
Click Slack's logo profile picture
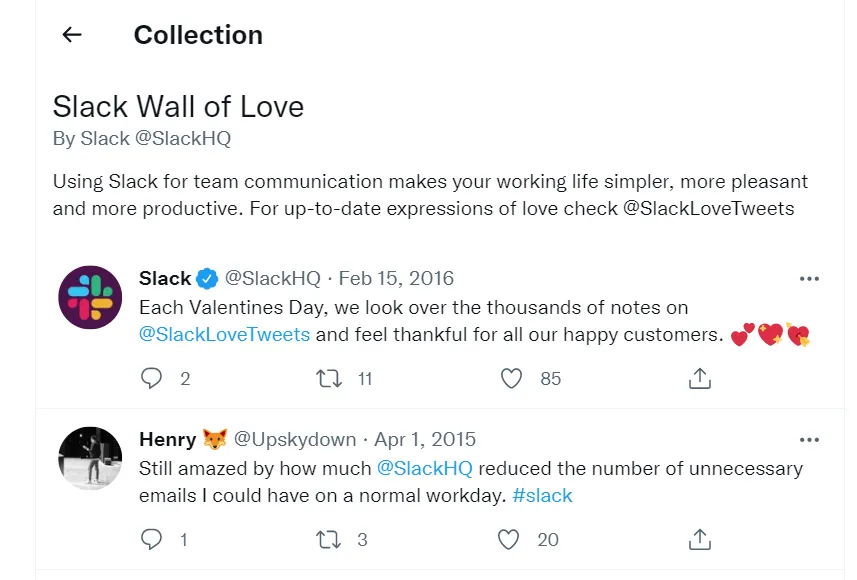tap(91, 297)
